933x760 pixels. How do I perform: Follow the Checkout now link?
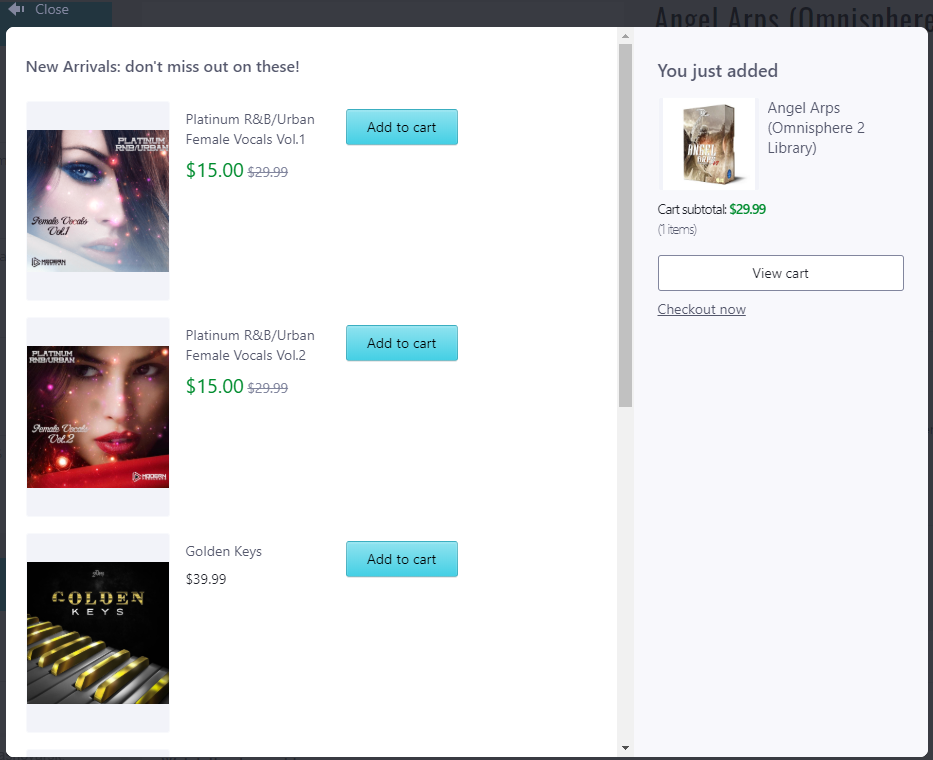701,309
